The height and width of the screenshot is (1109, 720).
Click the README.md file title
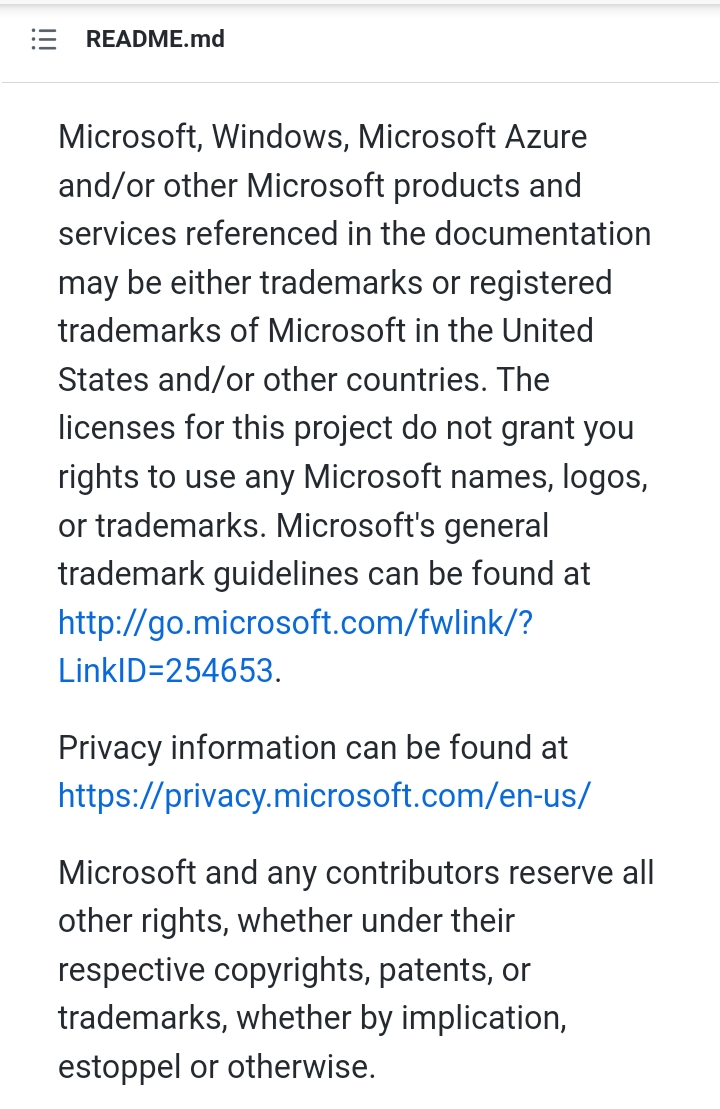click(x=155, y=40)
